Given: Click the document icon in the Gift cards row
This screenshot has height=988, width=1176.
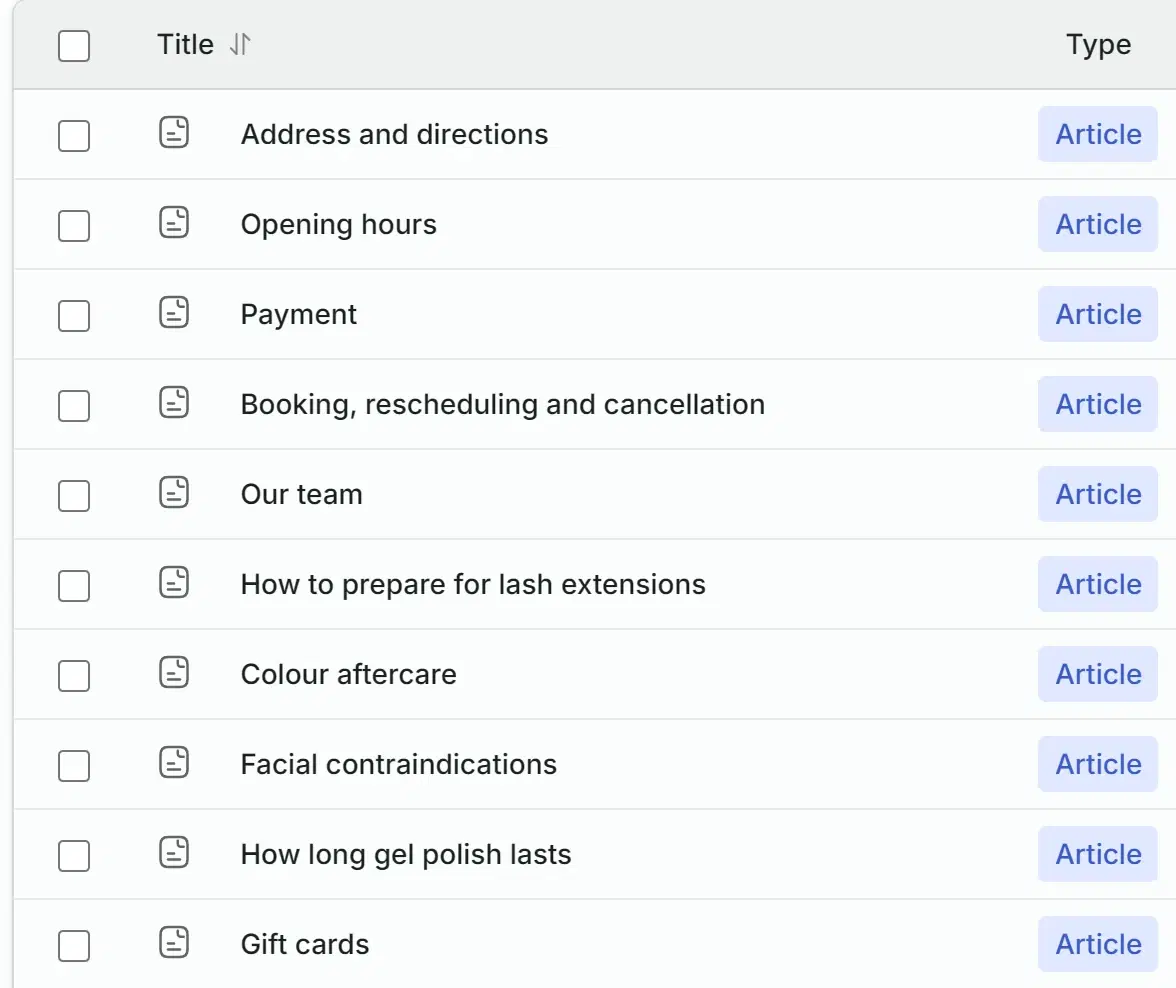Looking at the screenshot, I should tap(174, 943).
